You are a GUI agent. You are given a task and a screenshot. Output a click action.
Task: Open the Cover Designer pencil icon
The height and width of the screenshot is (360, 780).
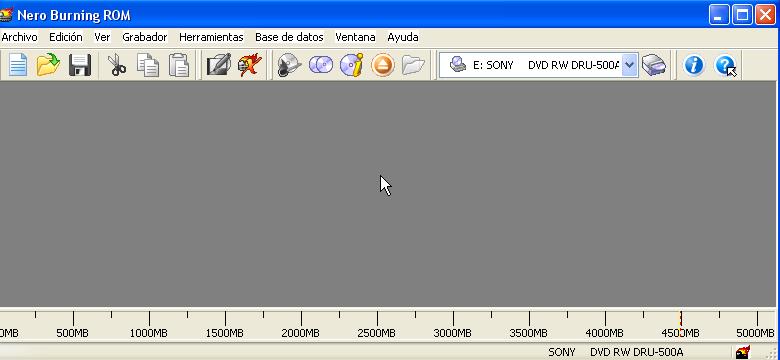click(x=219, y=65)
